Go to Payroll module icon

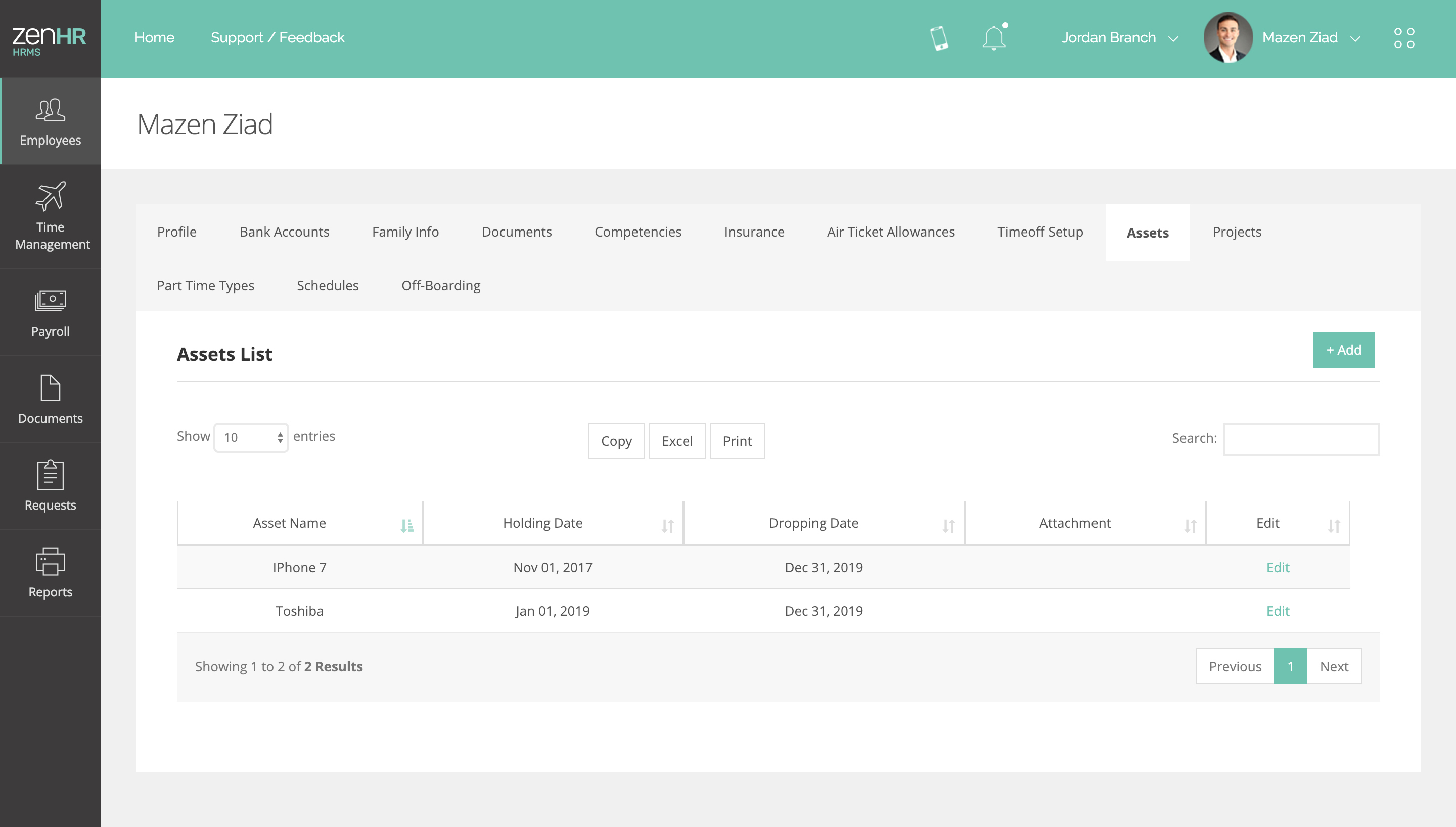click(51, 300)
